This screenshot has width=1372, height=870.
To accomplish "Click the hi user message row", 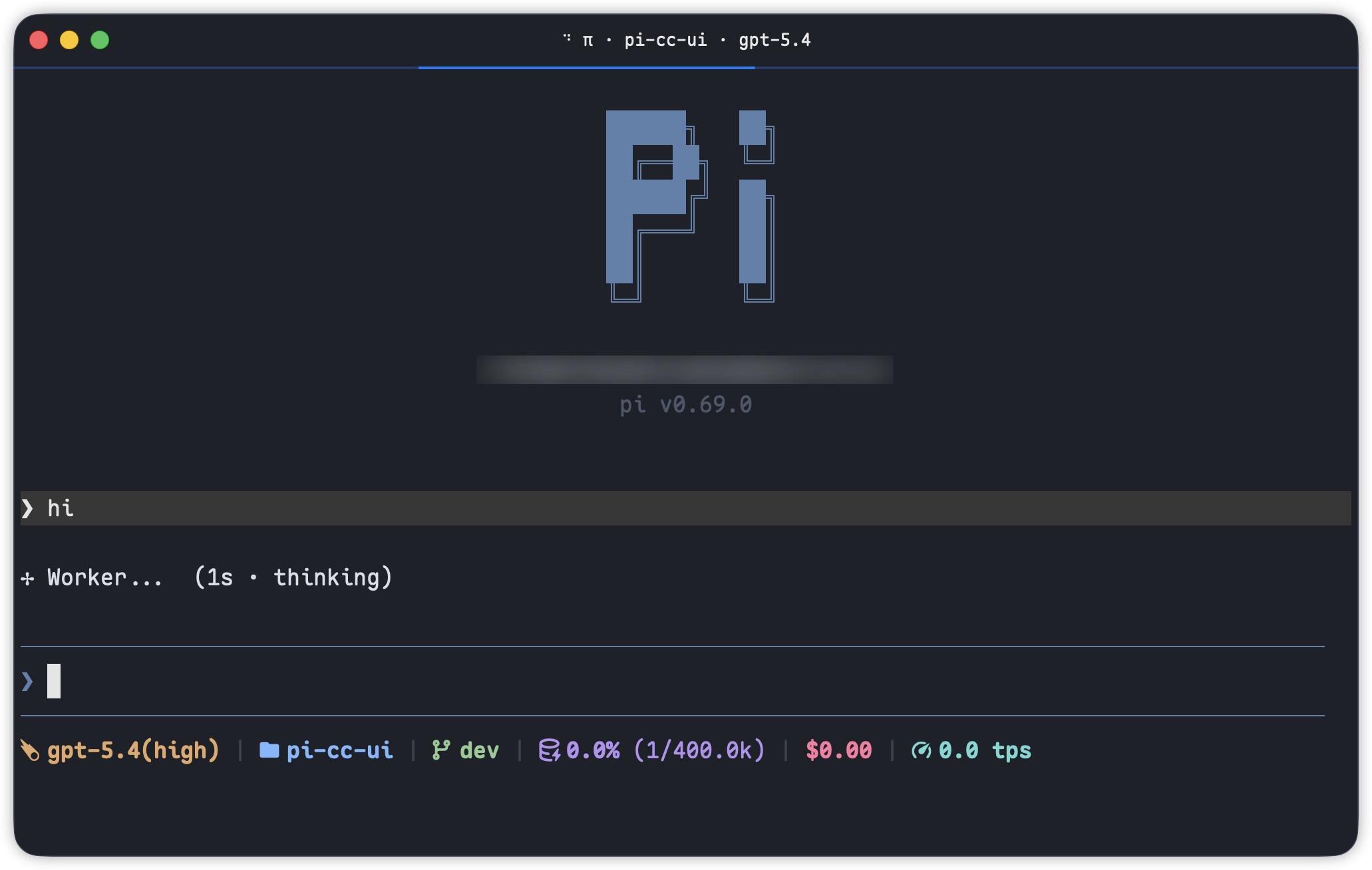I will (685, 508).
